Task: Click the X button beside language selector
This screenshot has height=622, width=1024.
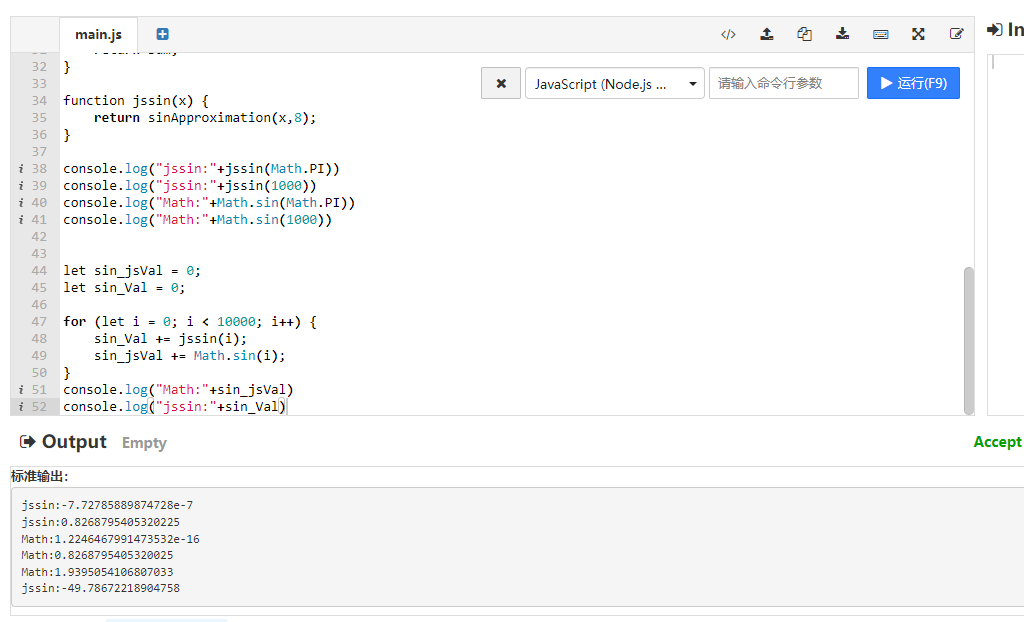Action: [501, 84]
